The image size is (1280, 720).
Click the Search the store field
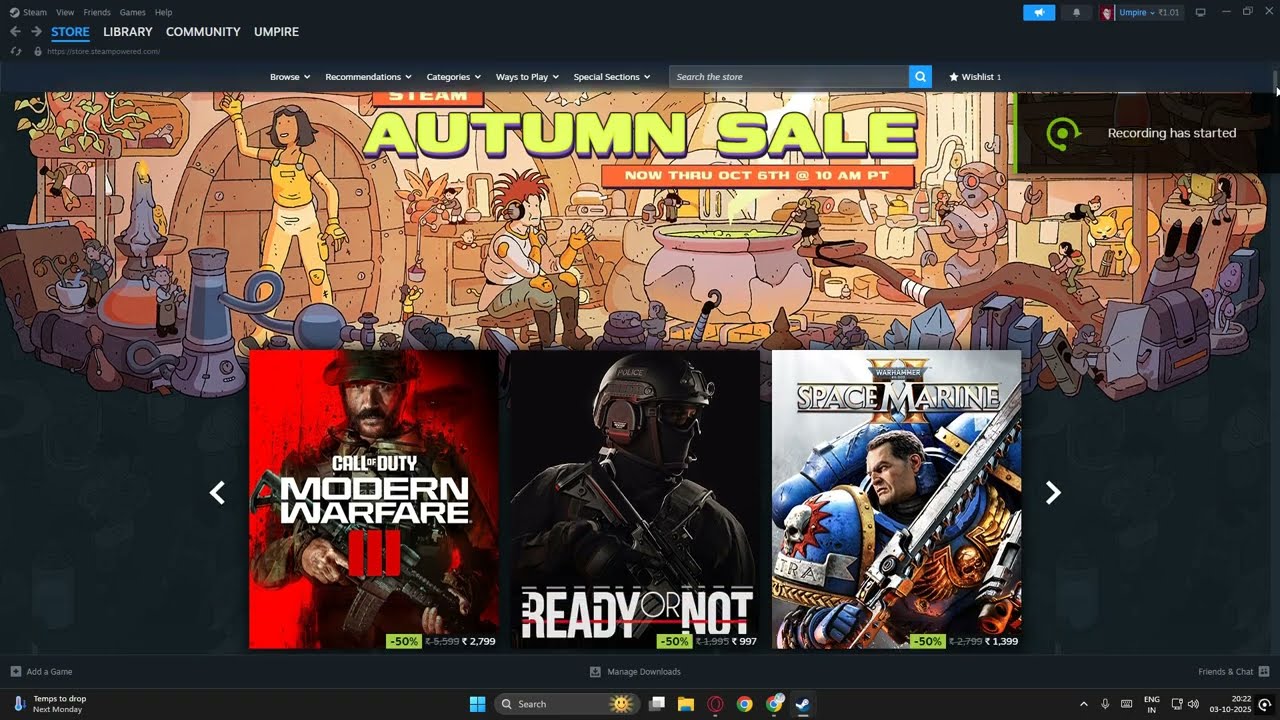pyautogui.click(x=789, y=77)
